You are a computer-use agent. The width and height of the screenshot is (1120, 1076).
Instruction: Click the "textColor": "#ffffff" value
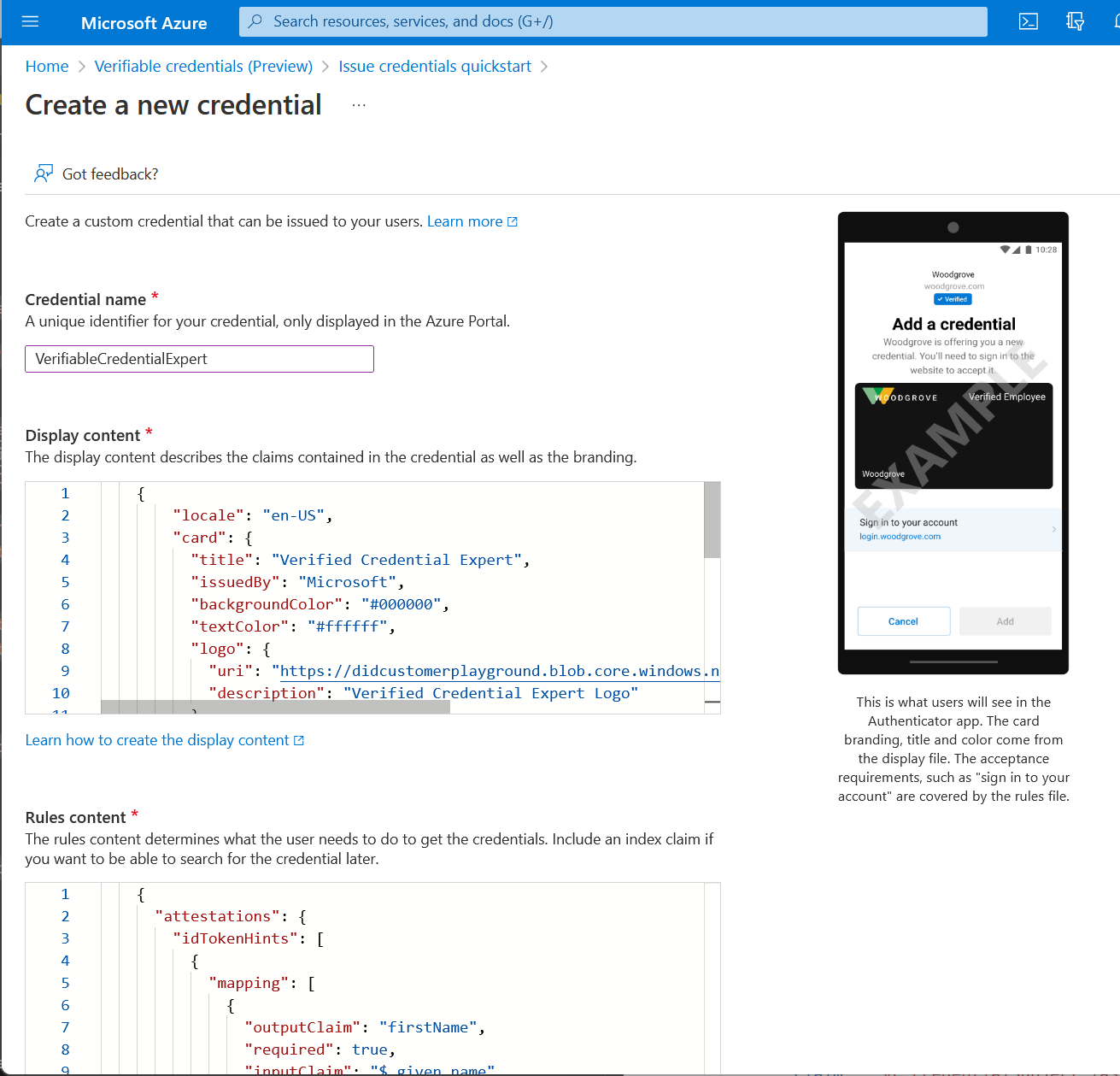pyautogui.click(x=347, y=626)
